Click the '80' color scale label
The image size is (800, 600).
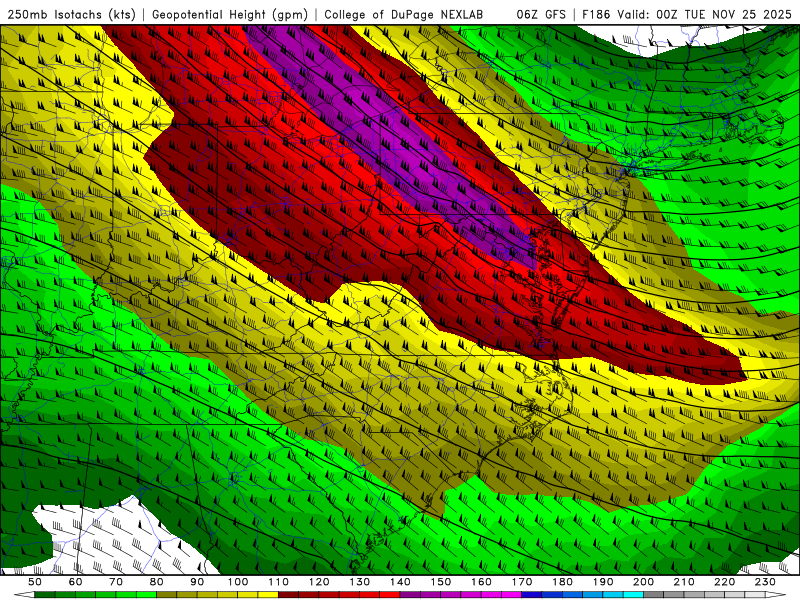(156, 582)
